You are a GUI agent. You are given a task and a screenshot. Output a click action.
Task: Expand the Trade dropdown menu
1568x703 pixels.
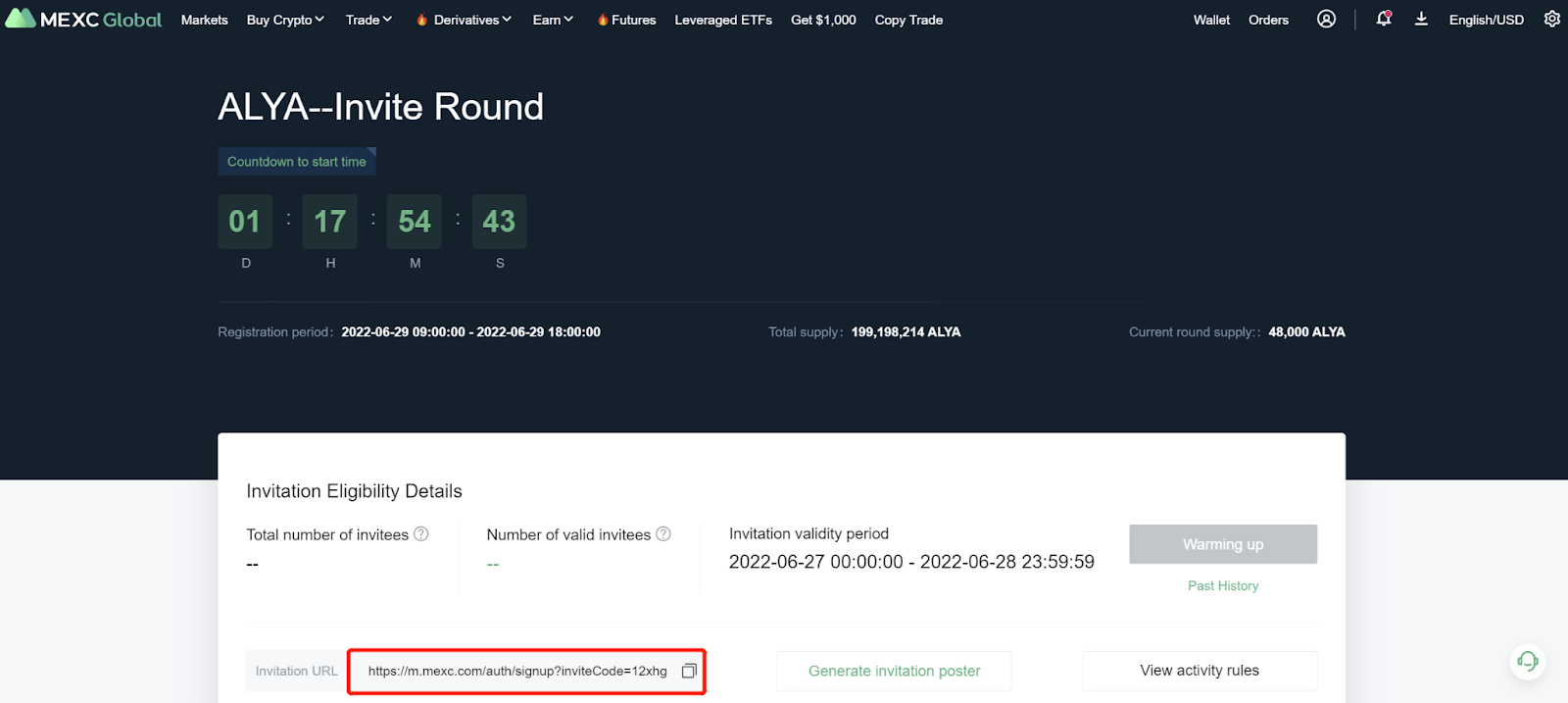(368, 20)
